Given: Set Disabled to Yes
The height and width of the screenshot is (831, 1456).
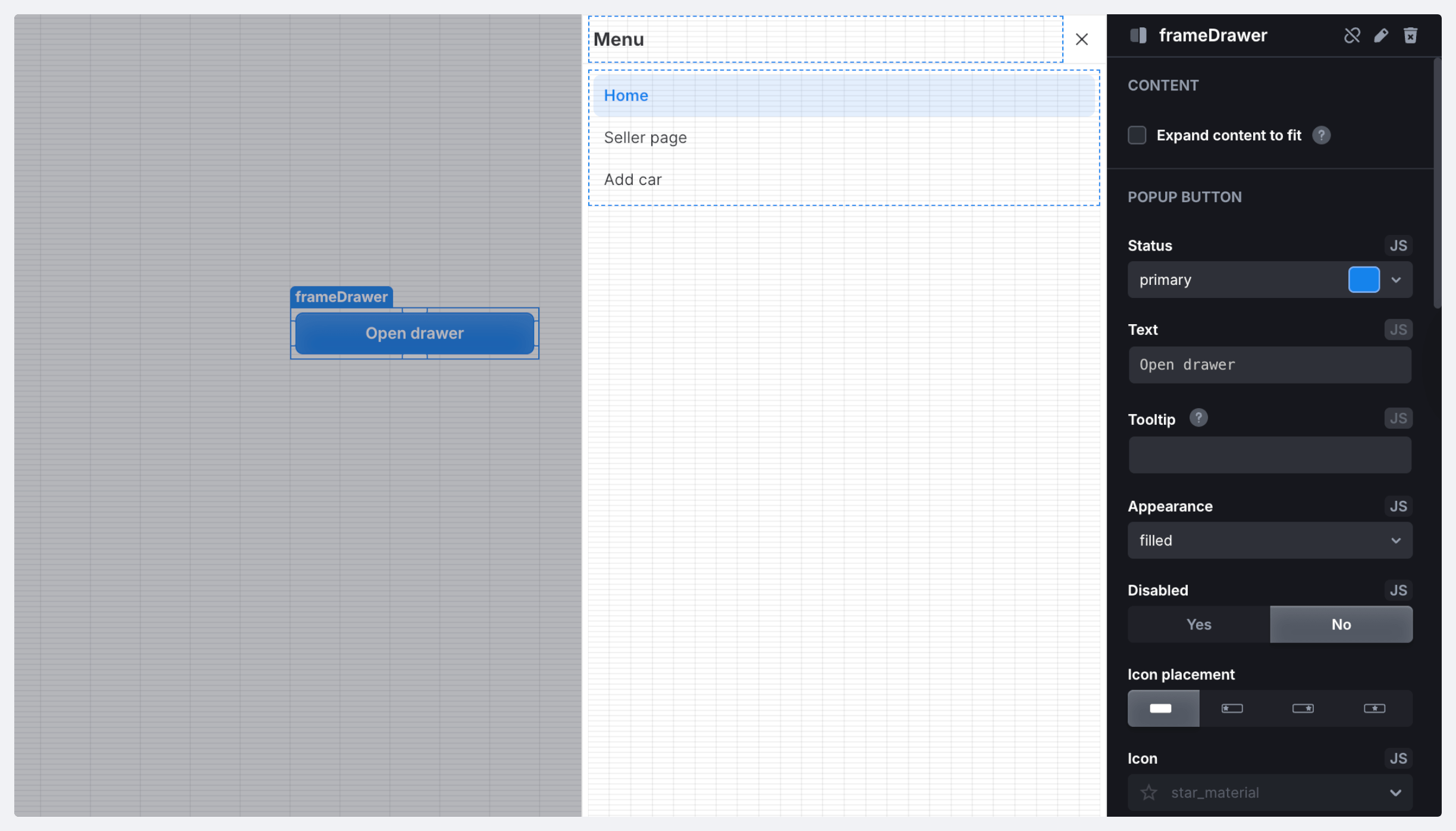Looking at the screenshot, I should [1198, 625].
